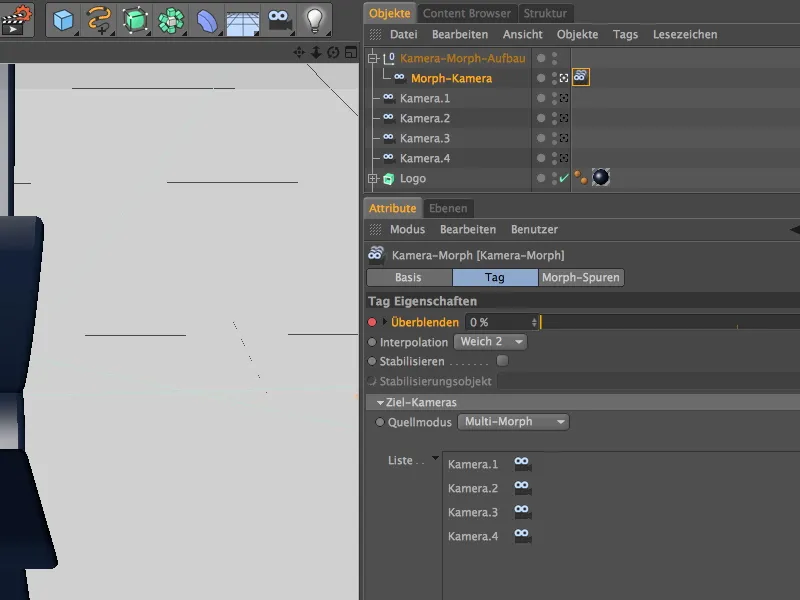Viewport: 800px width, 600px height.
Task: Open the floor environment objects icon
Action: [x=242, y=23]
